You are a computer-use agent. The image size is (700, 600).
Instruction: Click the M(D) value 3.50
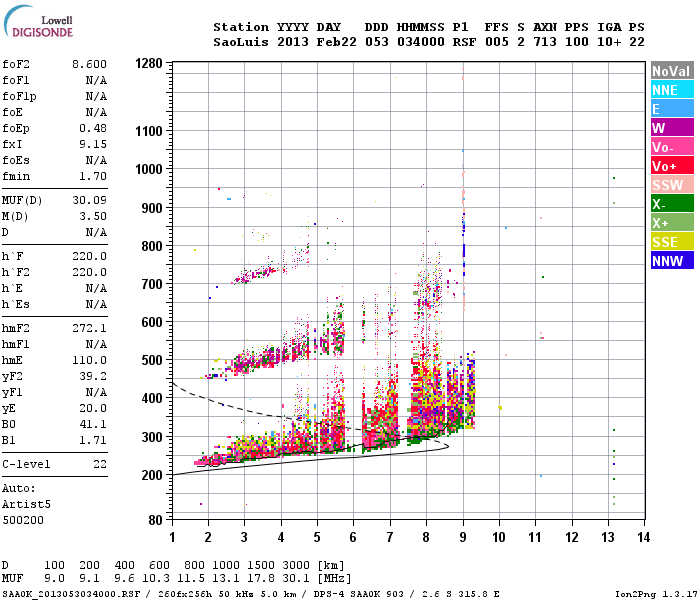coord(93,216)
